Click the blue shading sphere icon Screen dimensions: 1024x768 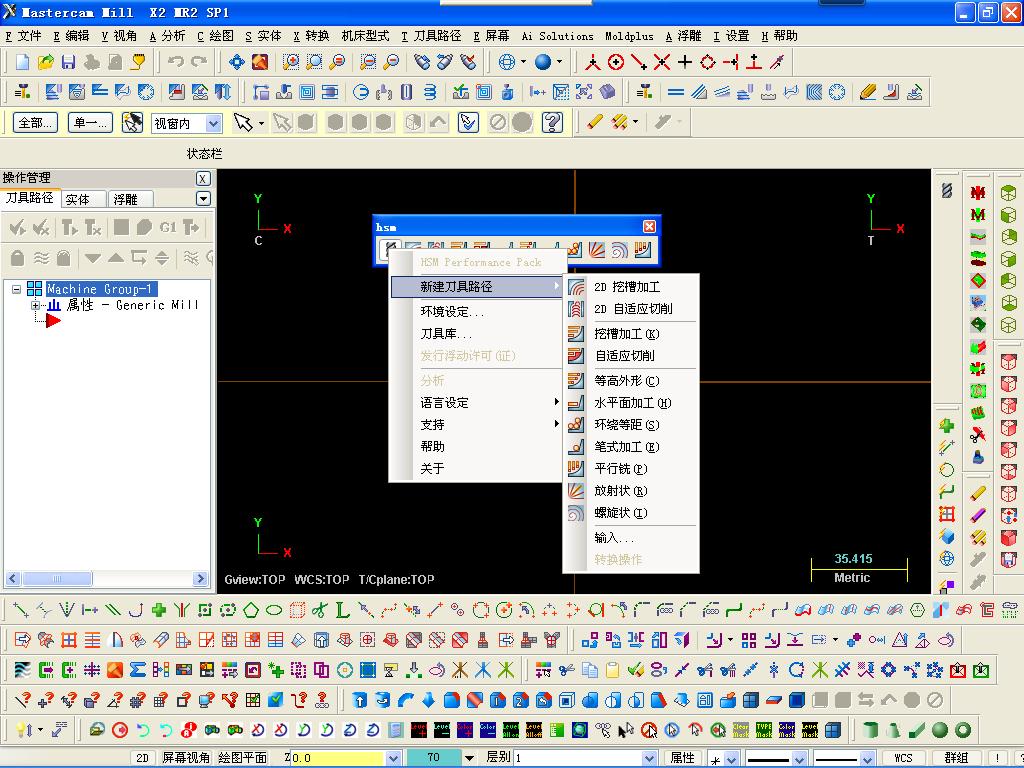(543, 62)
